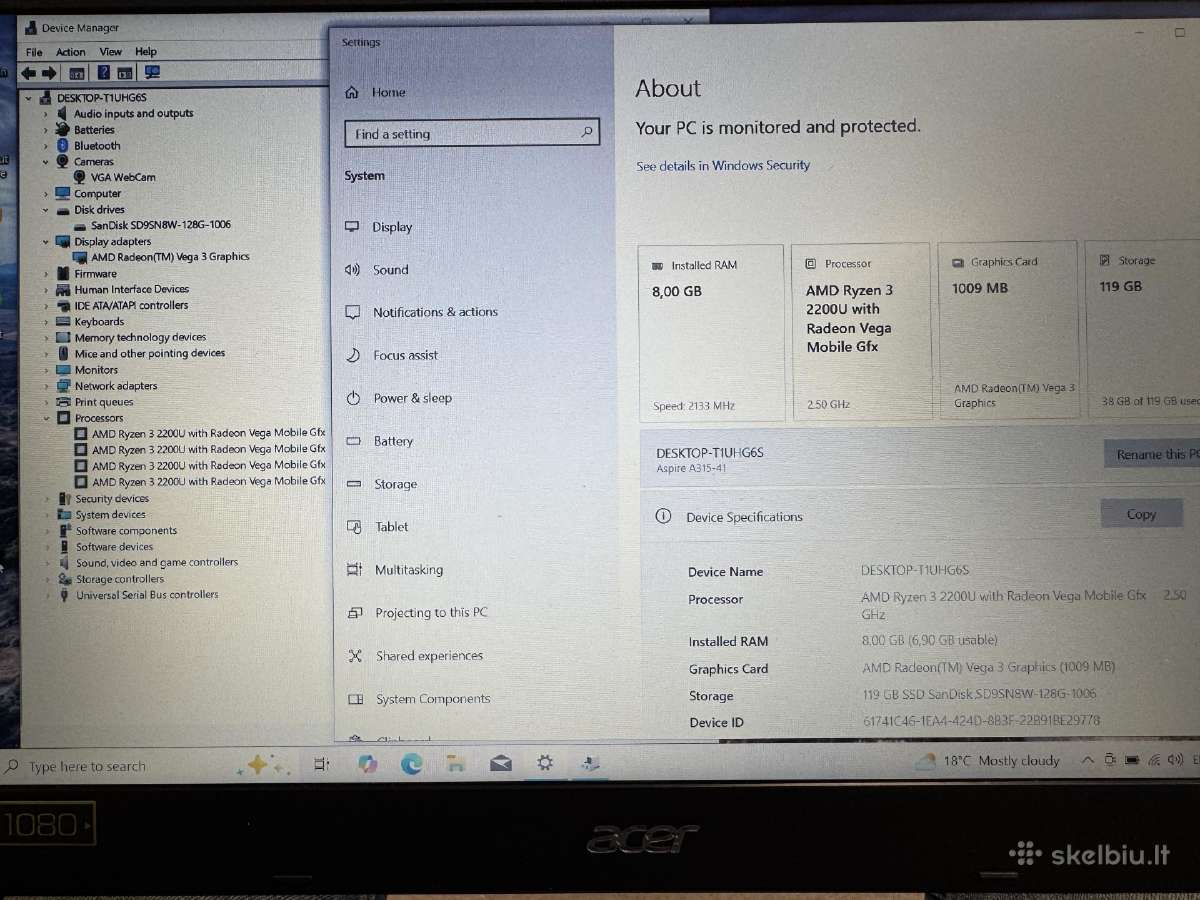This screenshot has height=900, width=1200.
Task: Click the Copy button for Device Specifications
Action: (1141, 514)
